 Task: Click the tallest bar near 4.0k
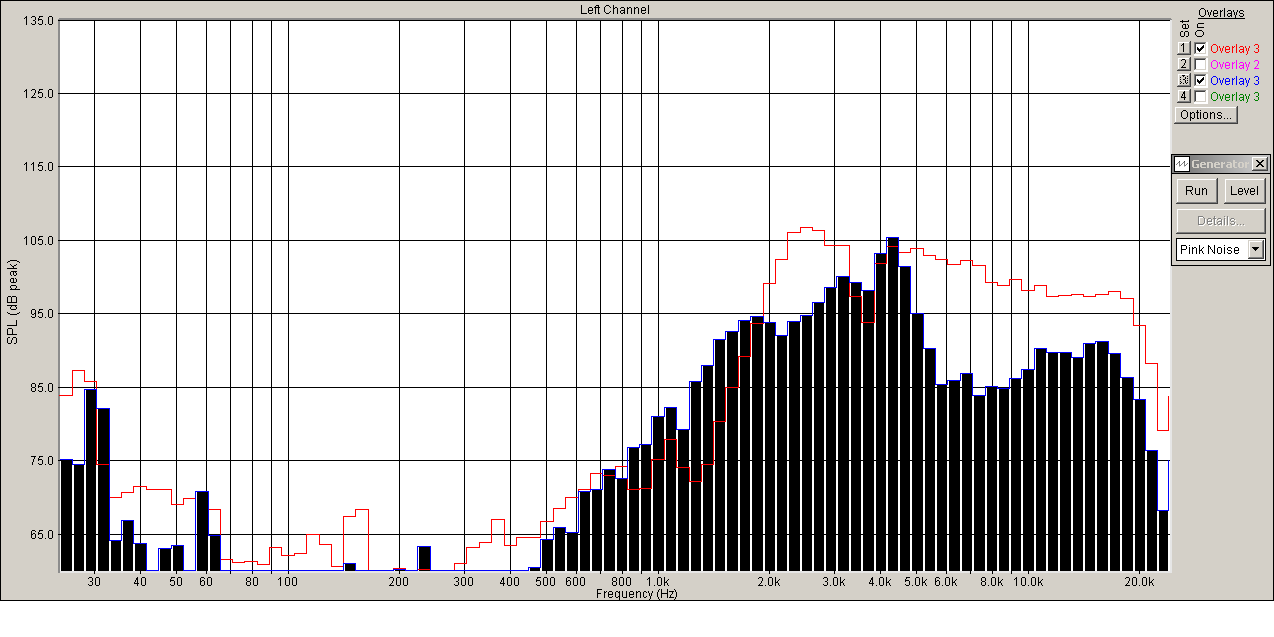click(x=892, y=404)
